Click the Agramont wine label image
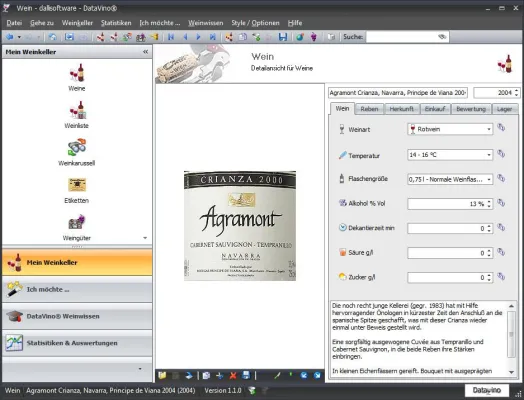The image size is (524, 400). pyautogui.click(x=240, y=226)
